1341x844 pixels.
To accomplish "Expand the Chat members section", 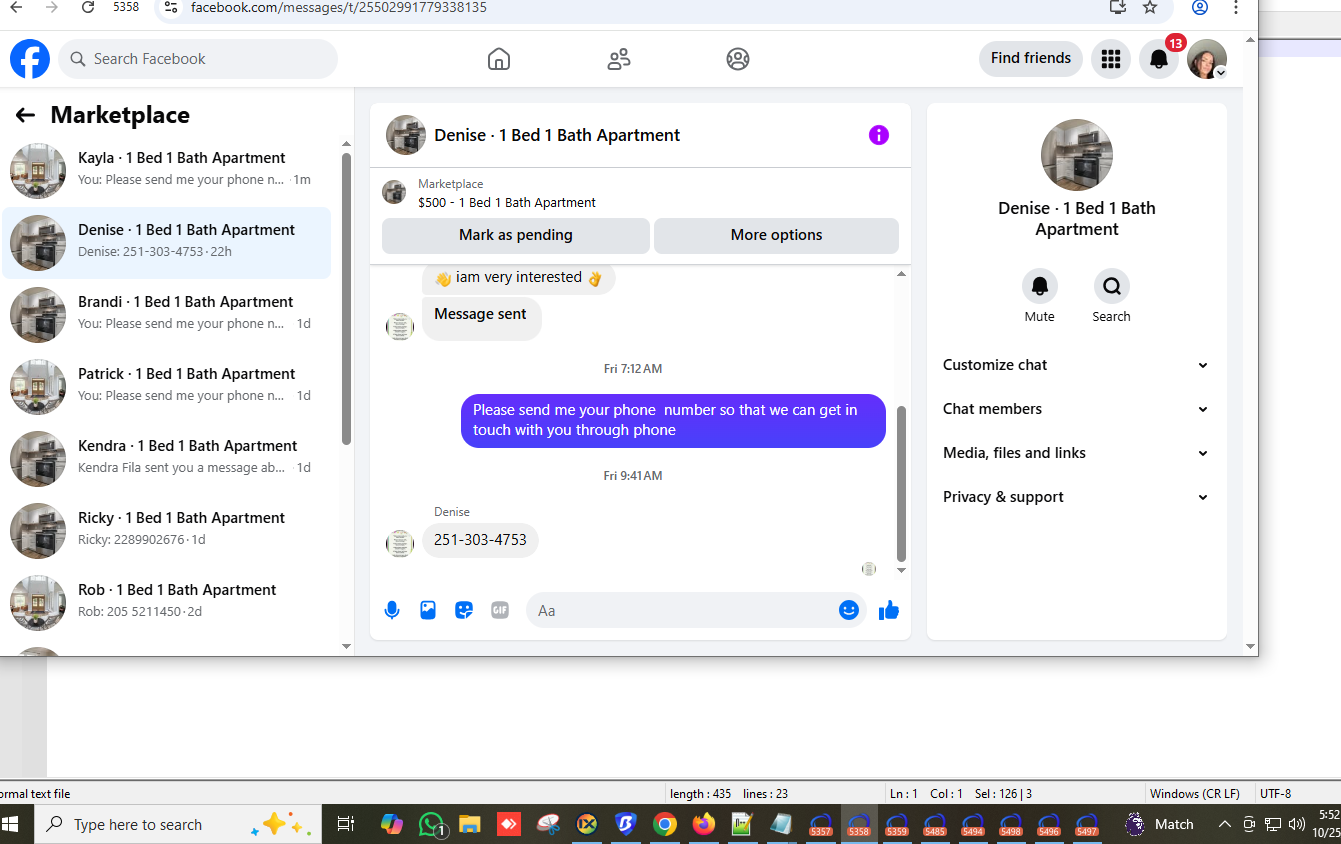I will pos(1076,409).
